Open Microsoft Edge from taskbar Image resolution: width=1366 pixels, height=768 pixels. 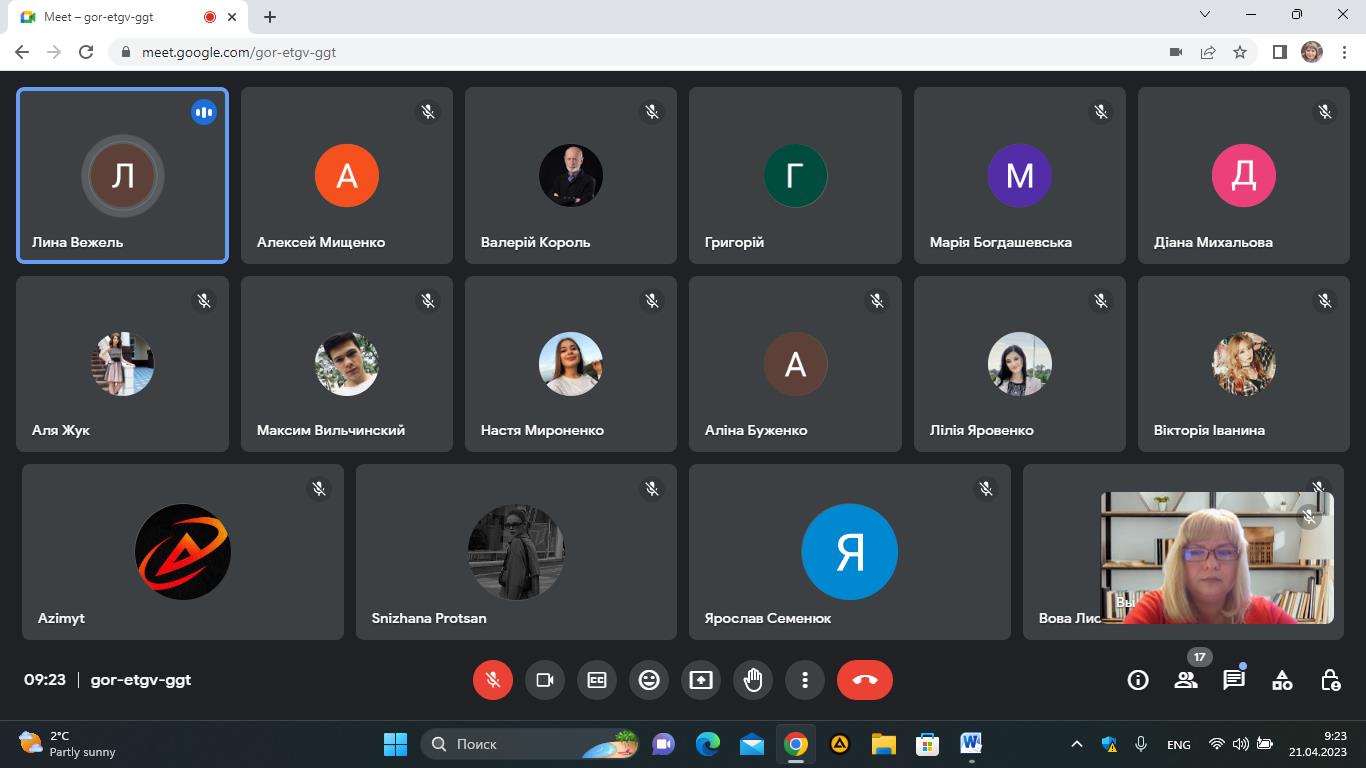708,744
